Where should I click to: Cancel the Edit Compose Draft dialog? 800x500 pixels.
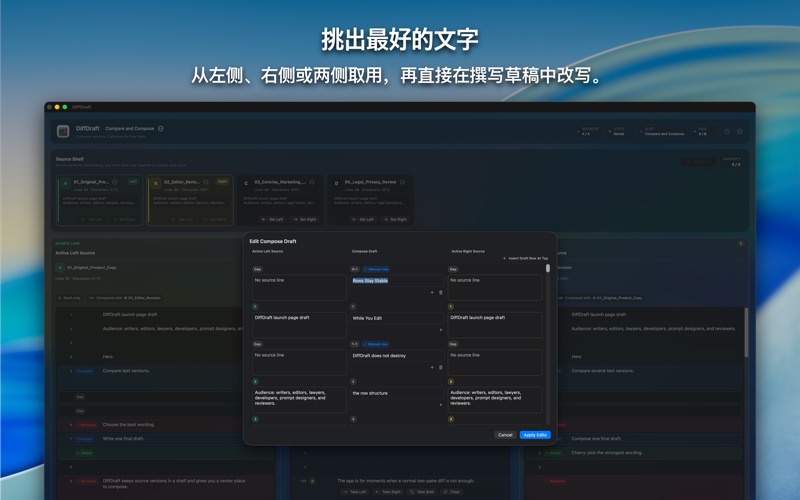pyautogui.click(x=505, y=435)
